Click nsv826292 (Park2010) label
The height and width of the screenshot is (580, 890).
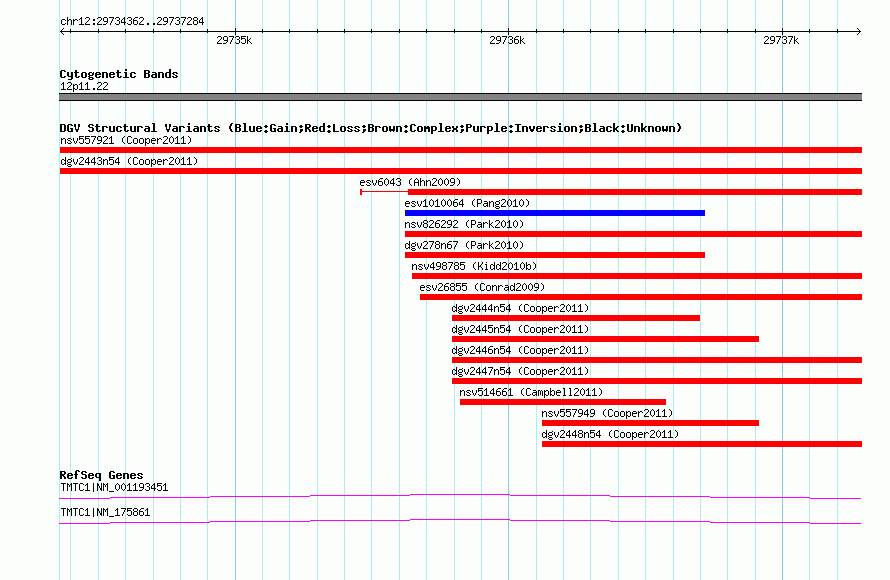464,224
